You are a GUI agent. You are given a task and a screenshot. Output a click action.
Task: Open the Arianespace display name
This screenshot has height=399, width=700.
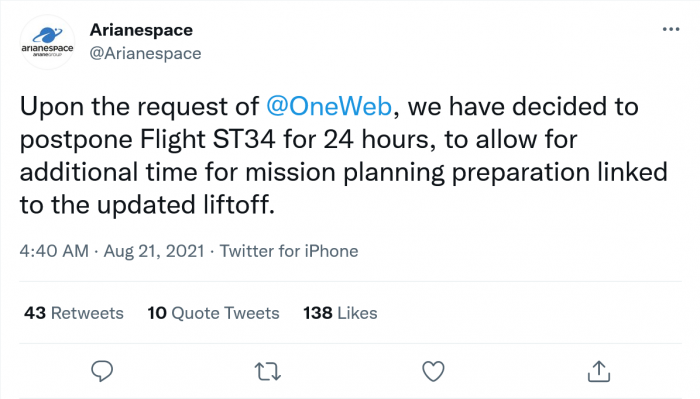coord(141,30)
